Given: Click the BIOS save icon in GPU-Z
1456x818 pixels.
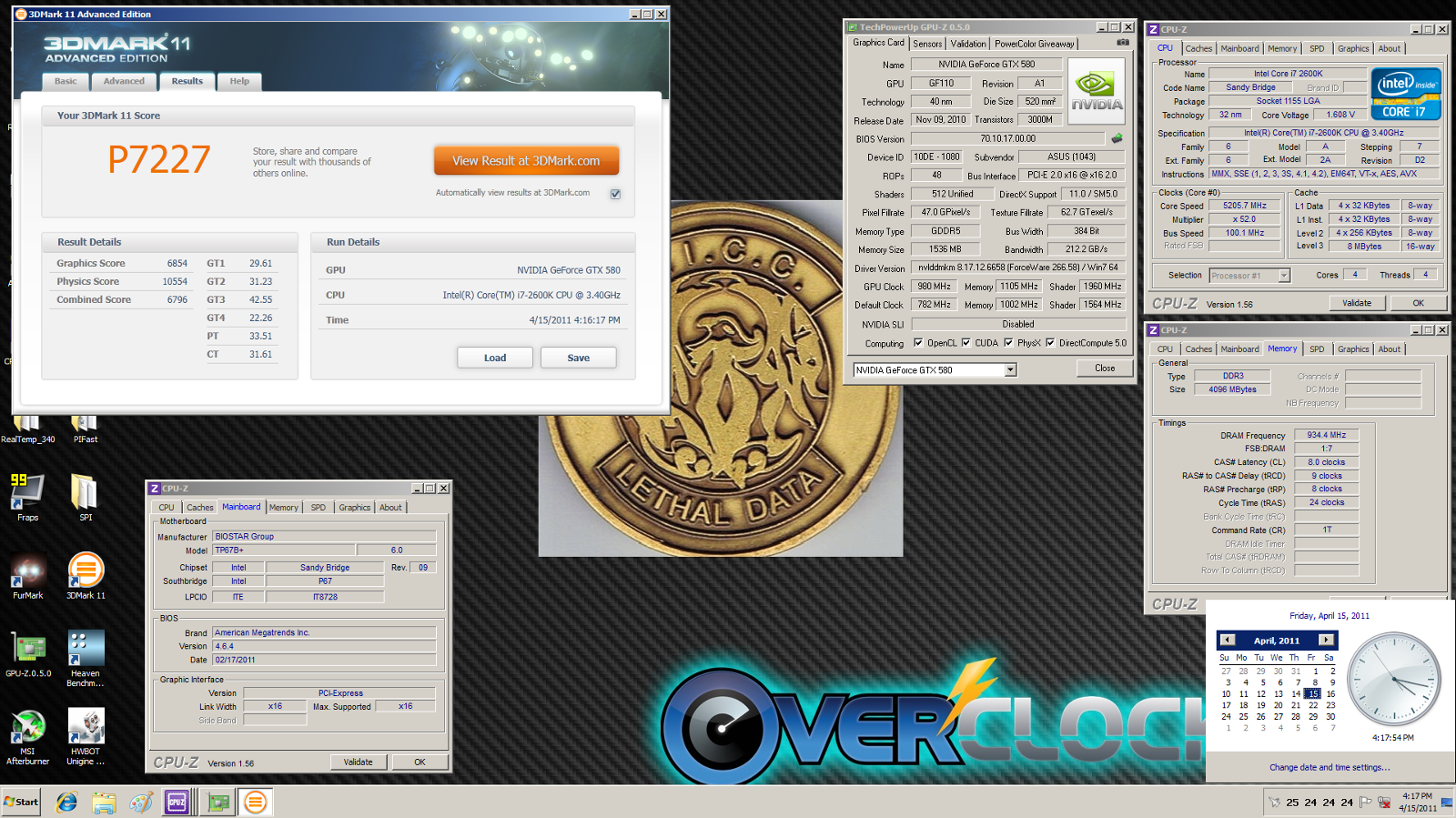Looking at the screenshot, I should coord(1117,138).
